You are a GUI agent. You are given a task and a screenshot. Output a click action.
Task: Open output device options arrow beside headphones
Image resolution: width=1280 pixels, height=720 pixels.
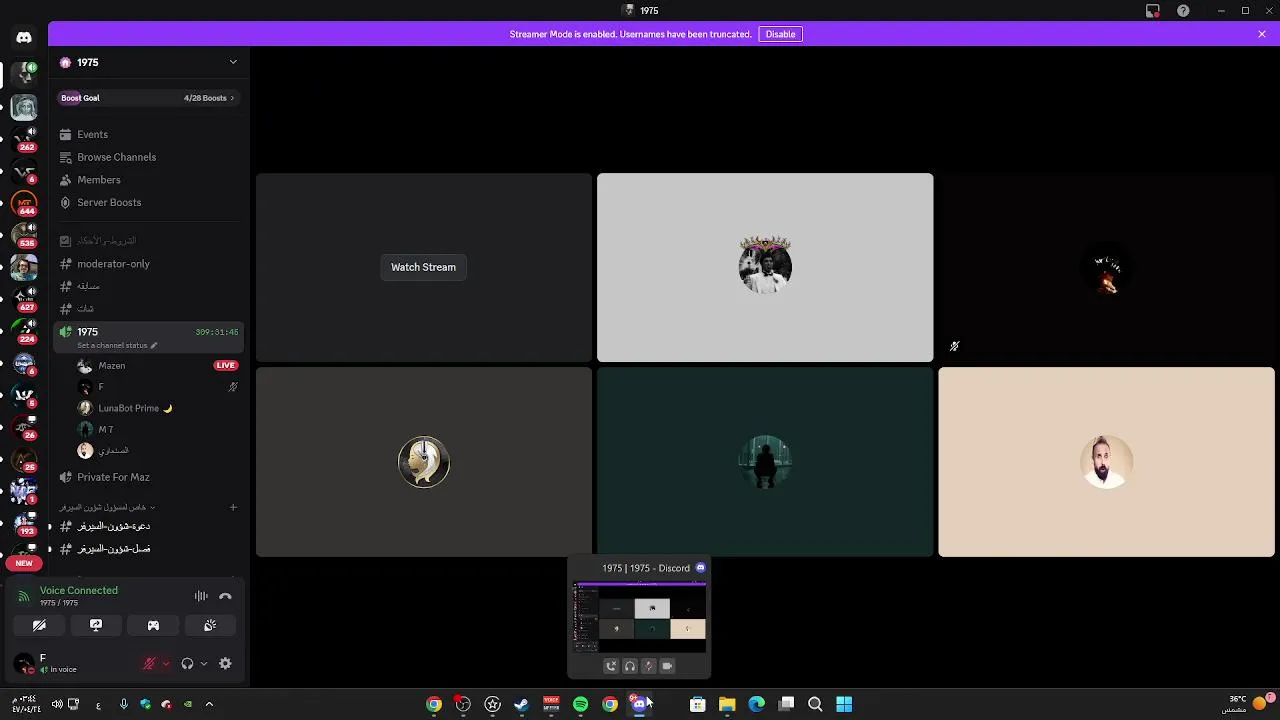coord(204,663)
